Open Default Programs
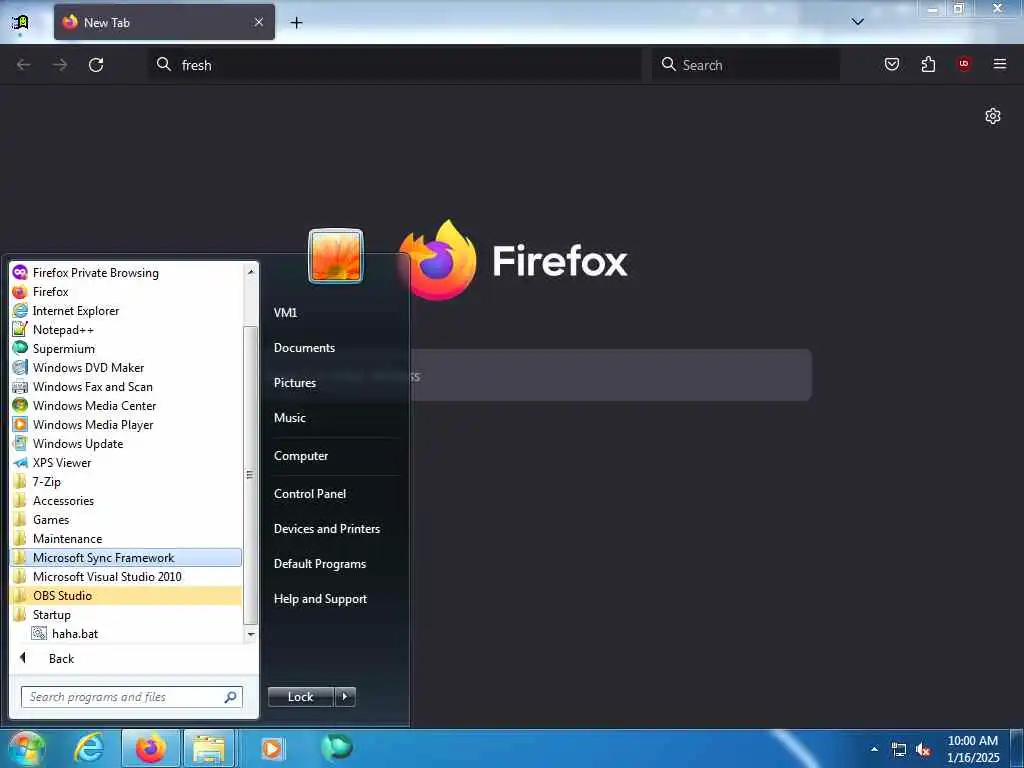 tap(319, 564)
